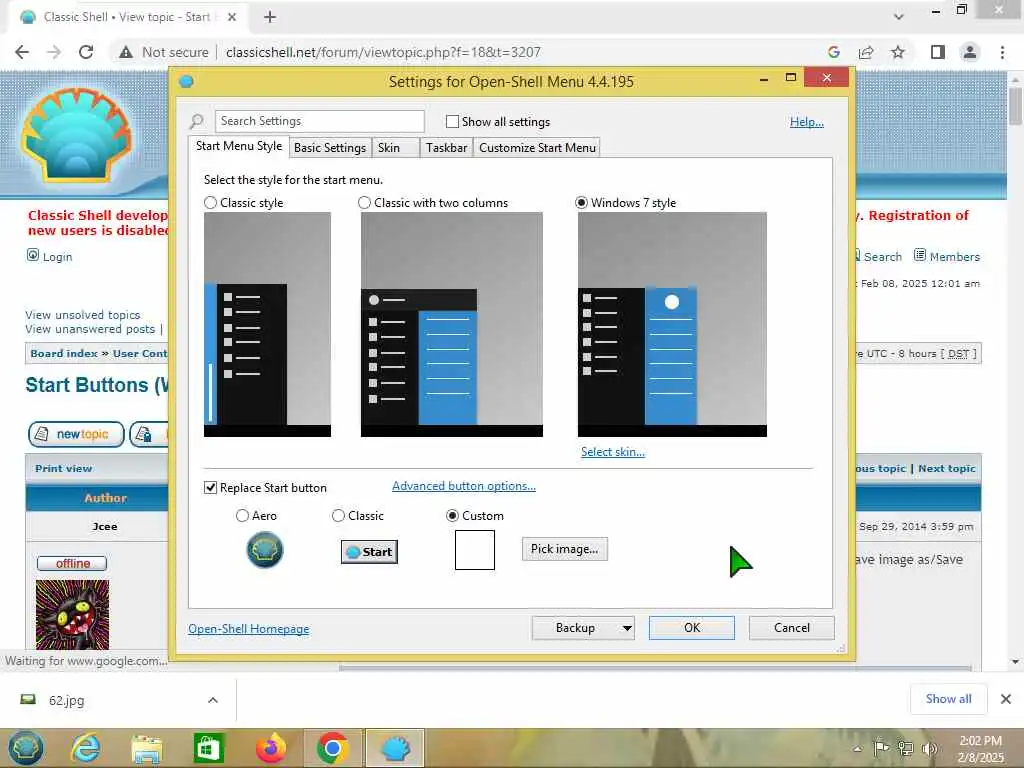
Task: Select the Classic style radio button
Action: [210, 202]
